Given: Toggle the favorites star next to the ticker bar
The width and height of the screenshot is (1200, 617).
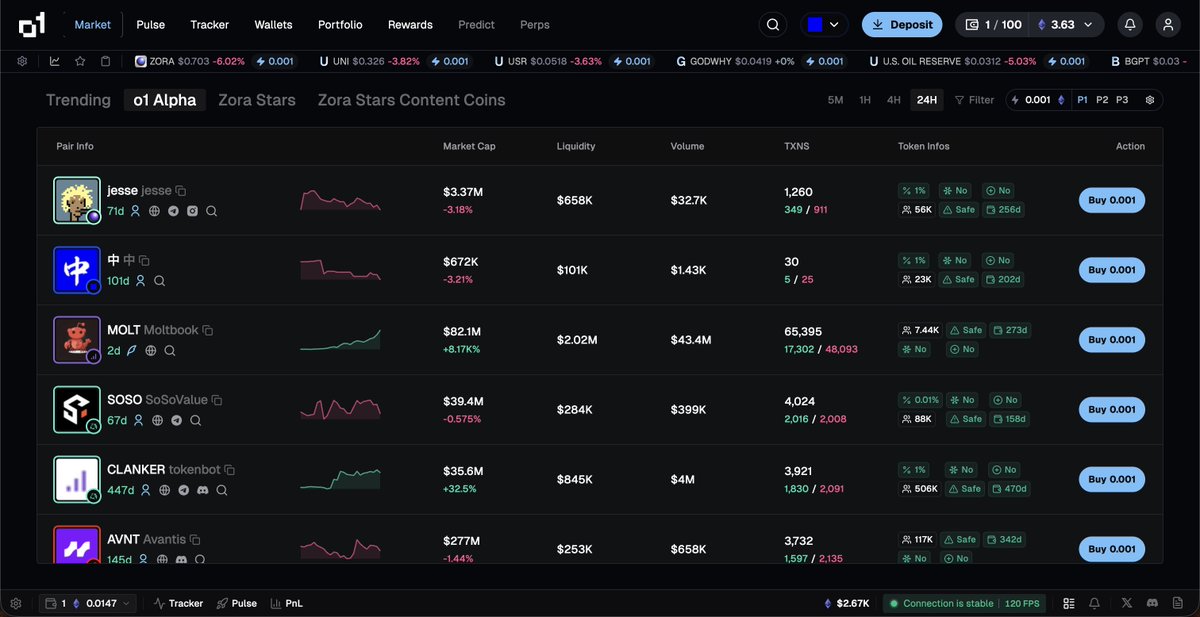Looking at the screenshot, I should point(82,61).
